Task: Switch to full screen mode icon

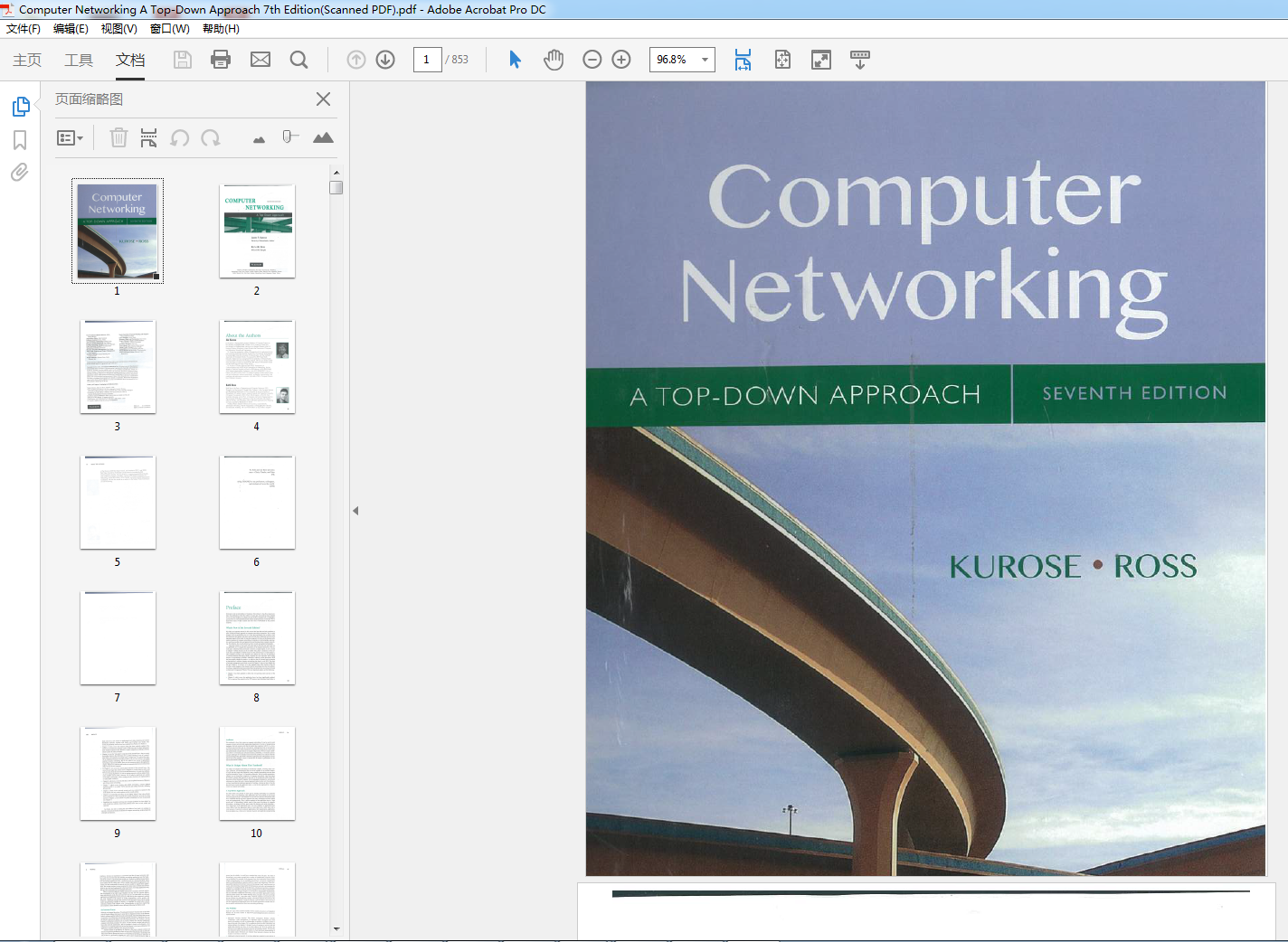Action: point(821,60)
